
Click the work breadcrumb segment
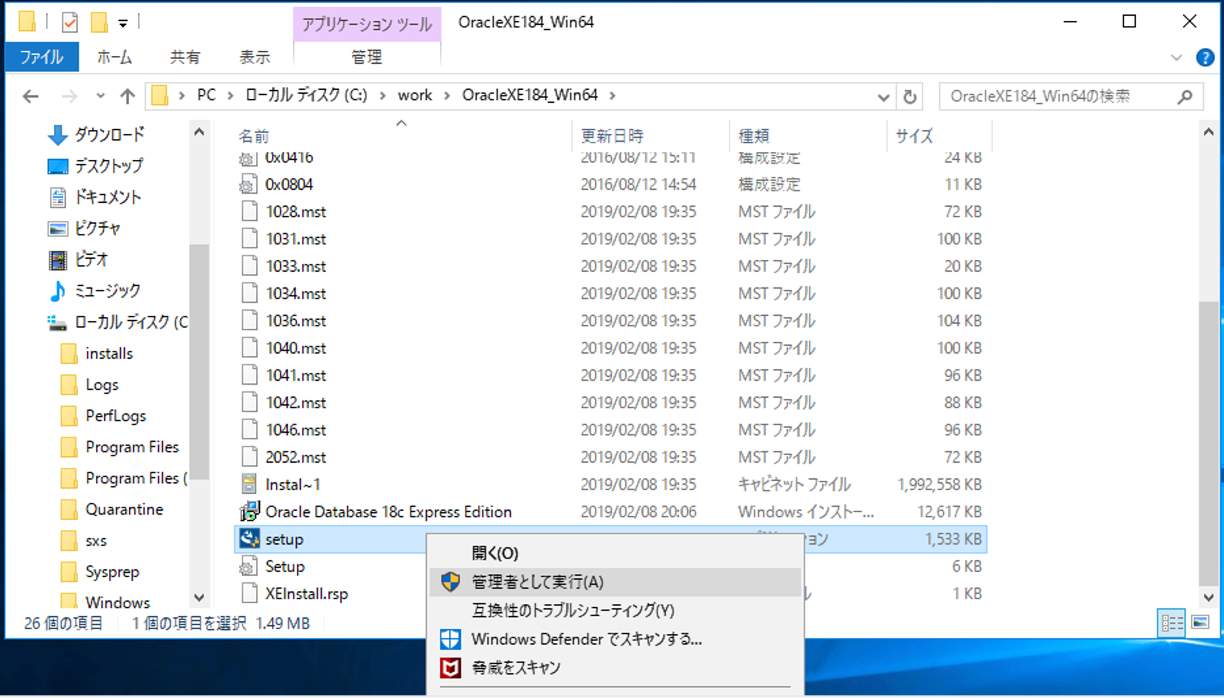(415, 95)
